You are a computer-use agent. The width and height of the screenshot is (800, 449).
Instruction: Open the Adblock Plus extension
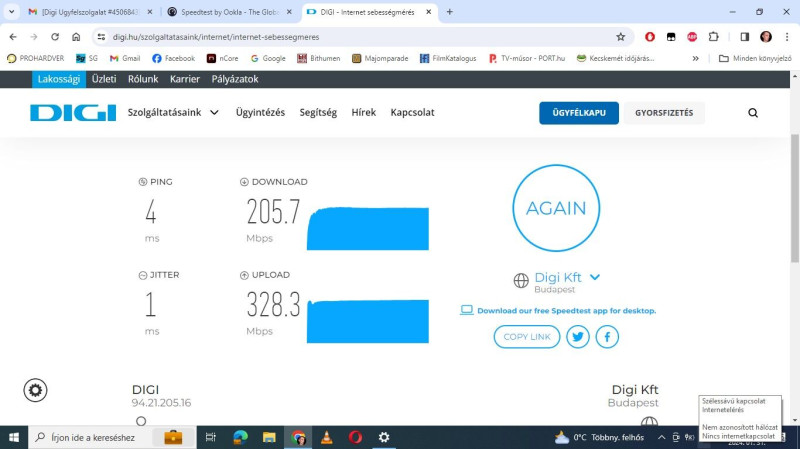[692, 37]
